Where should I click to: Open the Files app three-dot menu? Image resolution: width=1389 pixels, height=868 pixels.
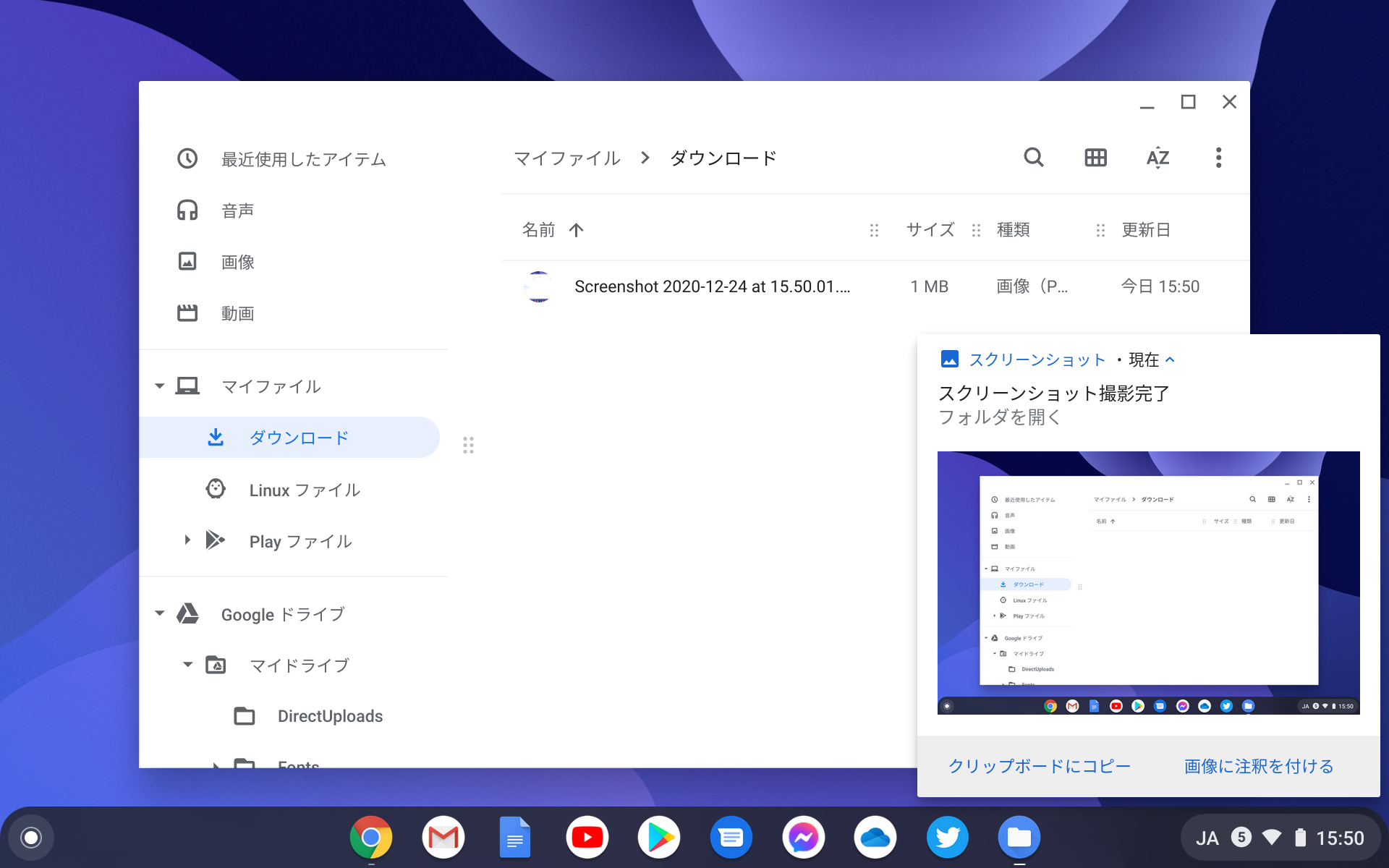[x=1218, y=158]
